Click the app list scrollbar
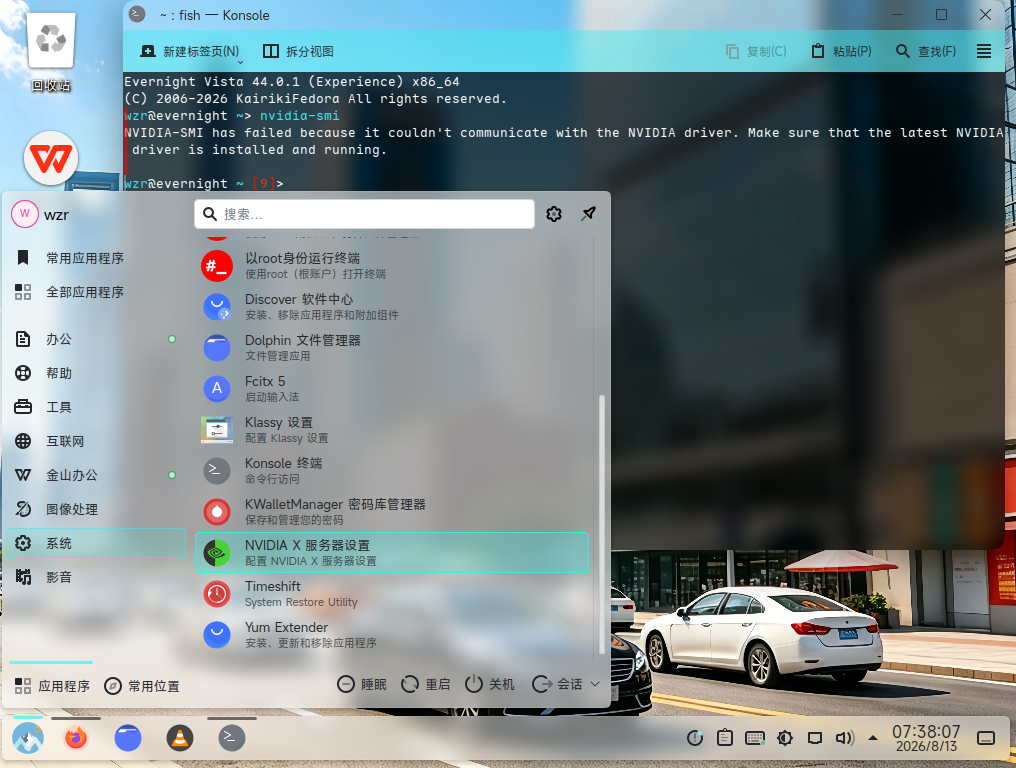Screen dimensions: 1016x768 pyautogui.click(x=601, y=525)
